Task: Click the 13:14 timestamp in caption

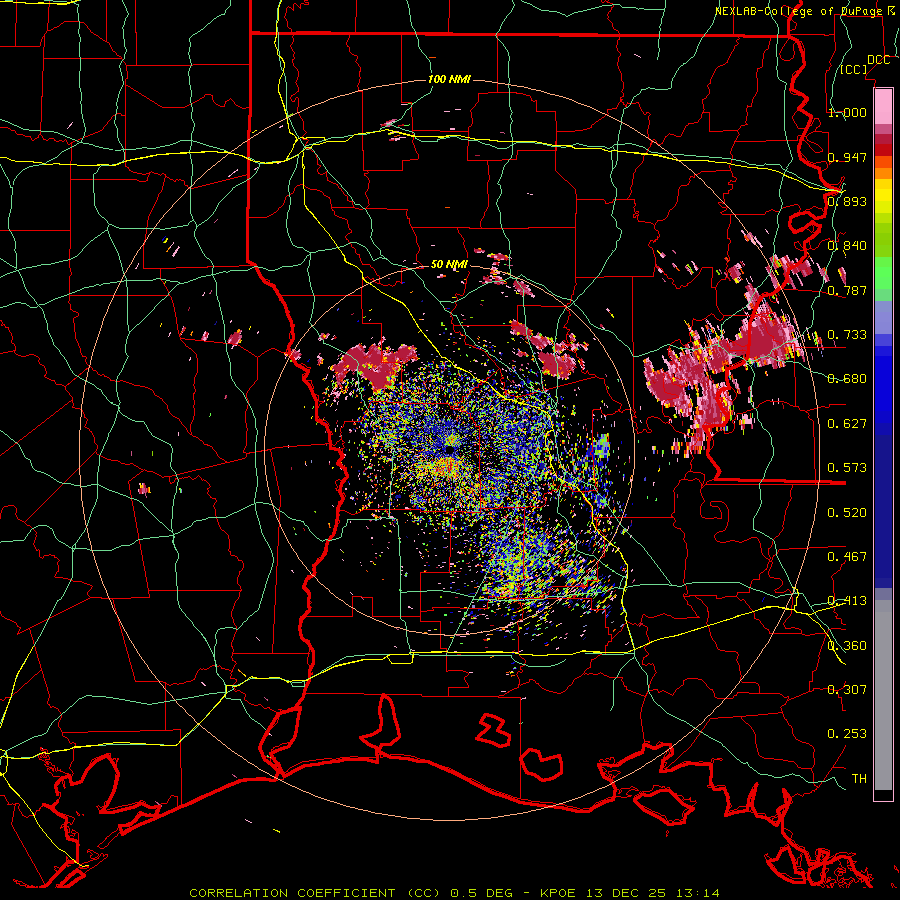Action: 698,893
